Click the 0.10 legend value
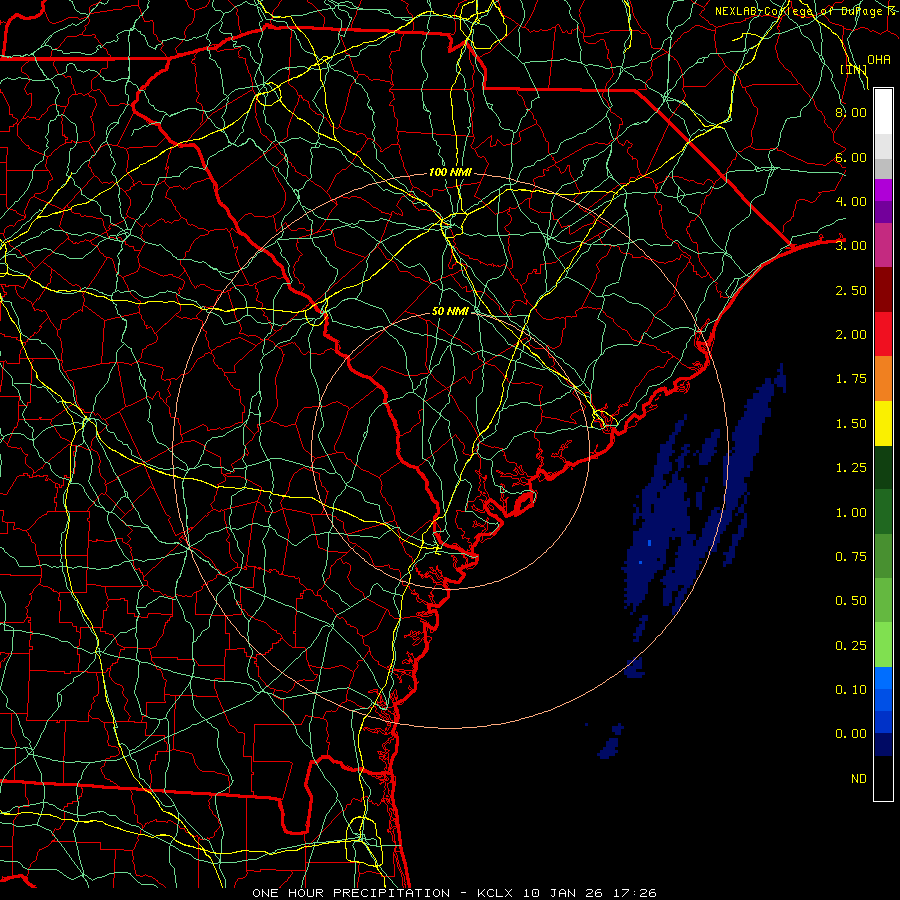This screenshot has width=900, height=900. [851, 690]
